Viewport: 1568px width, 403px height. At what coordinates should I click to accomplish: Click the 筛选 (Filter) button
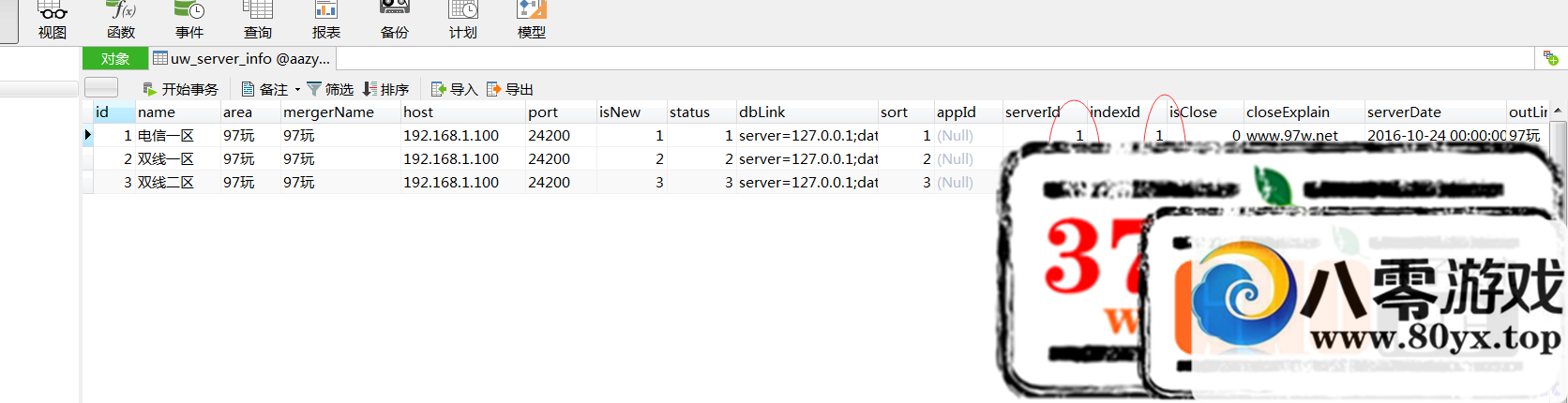coord(330,89)
